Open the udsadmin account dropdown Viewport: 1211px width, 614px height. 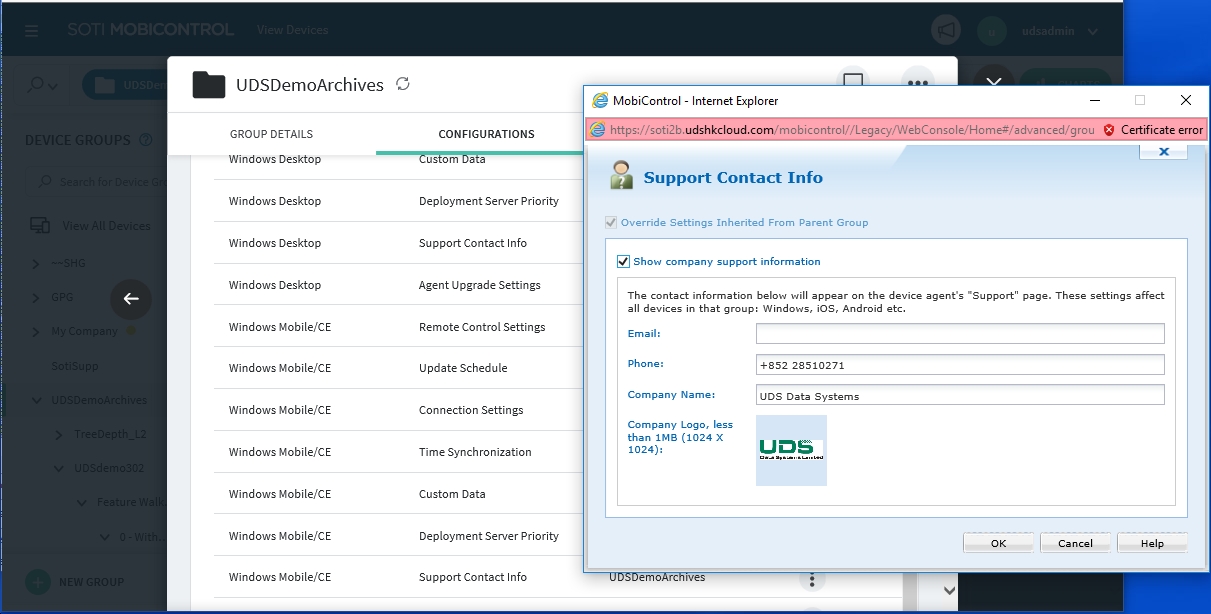(x=1091, y=31)
